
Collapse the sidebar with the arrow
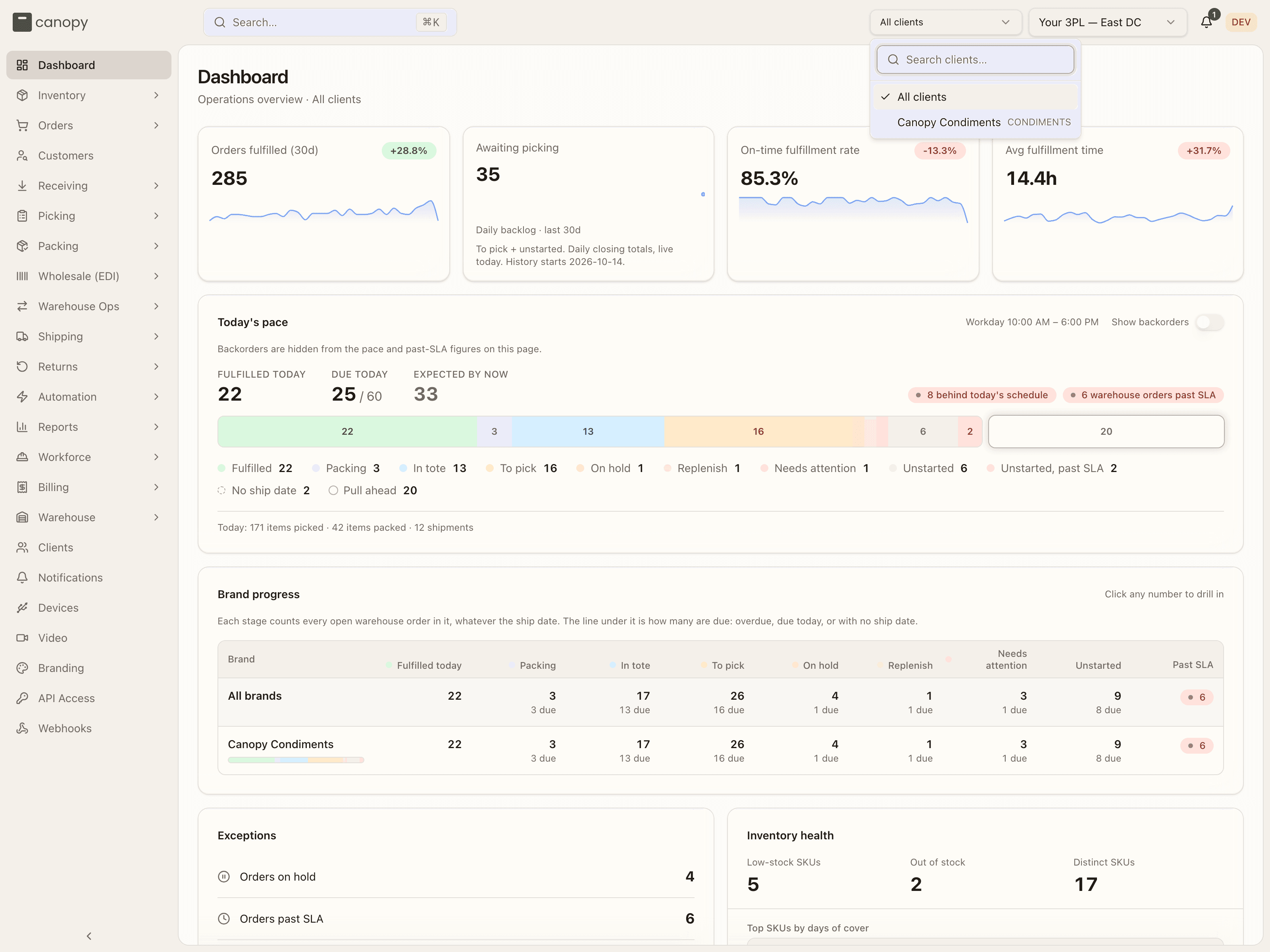[x=89, y=936]
